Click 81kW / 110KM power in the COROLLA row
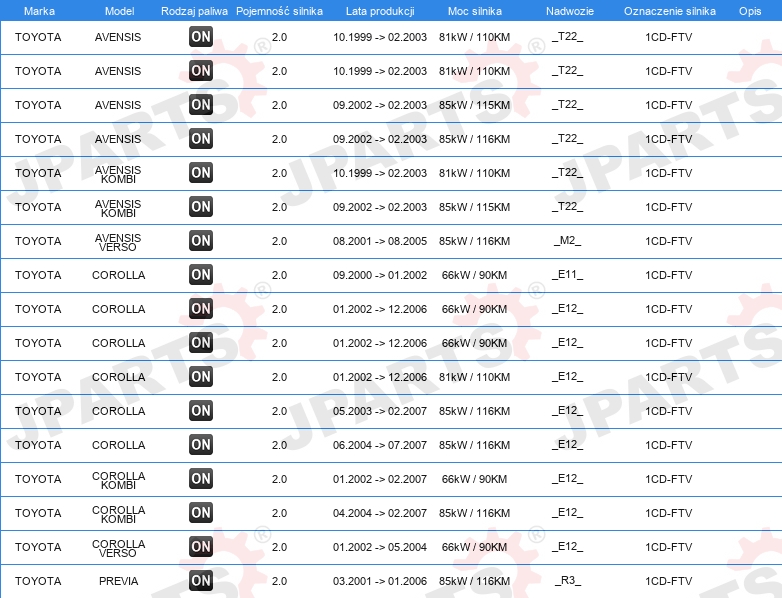 tap(474, 378)
